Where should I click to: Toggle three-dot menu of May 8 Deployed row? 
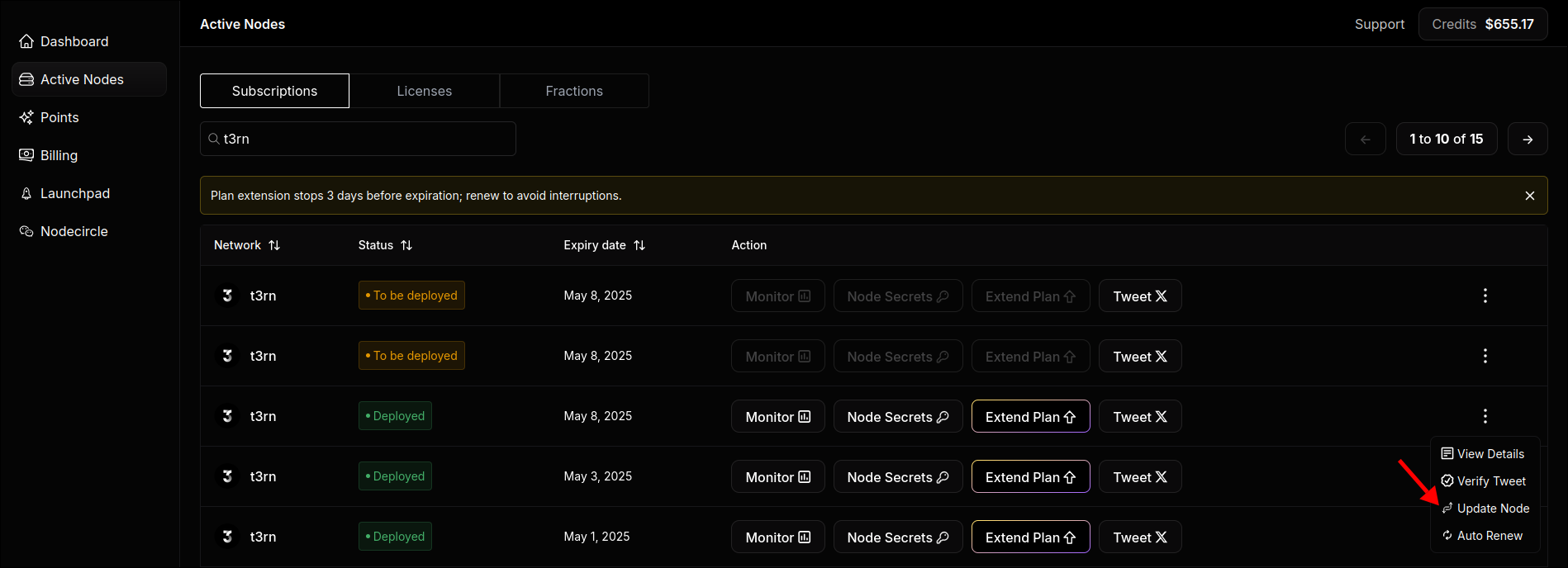(1485, 416)
